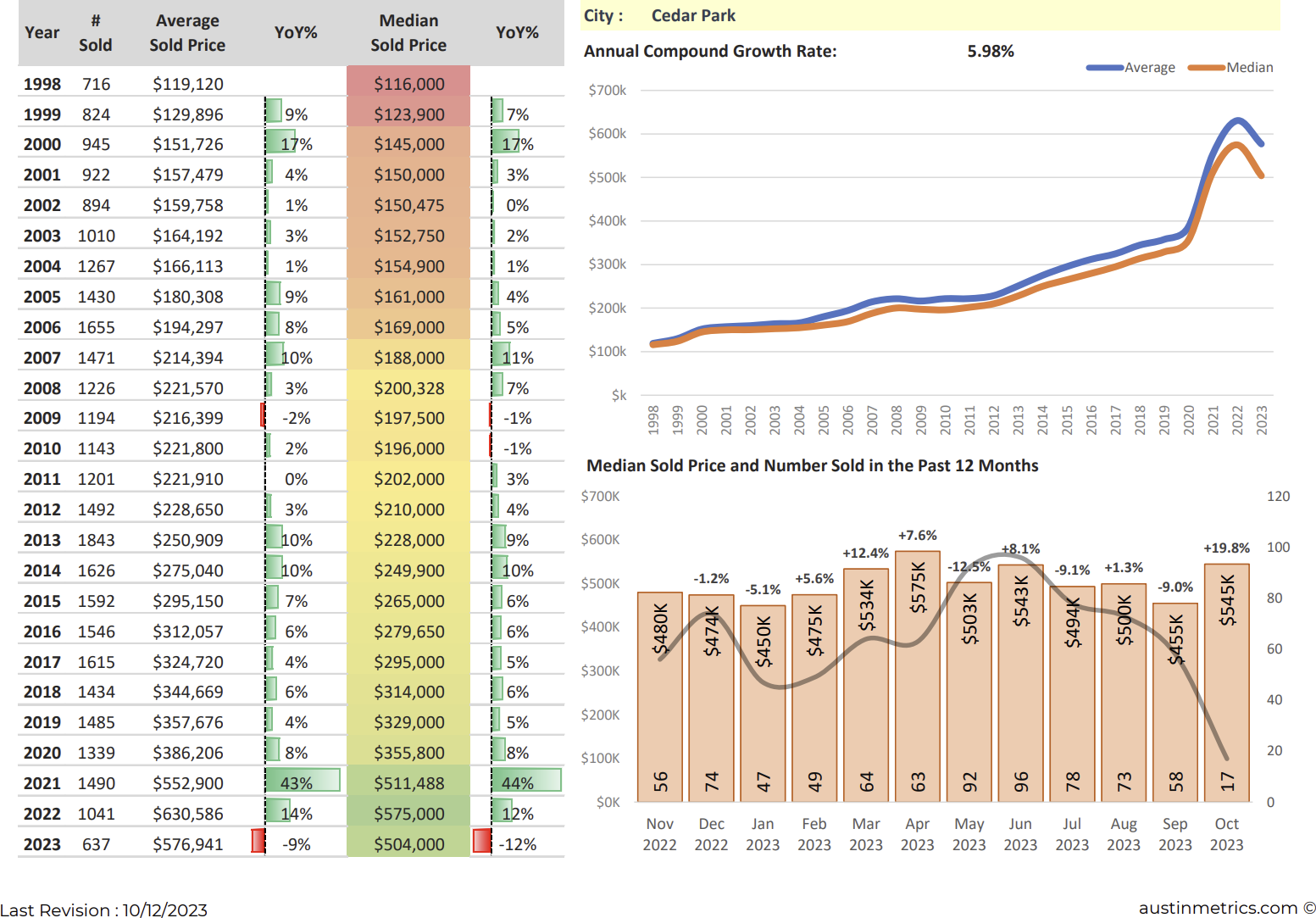Select the Apr 2023 $575K bar
Screen dimensions: 1316x918
tap(917, 676)
